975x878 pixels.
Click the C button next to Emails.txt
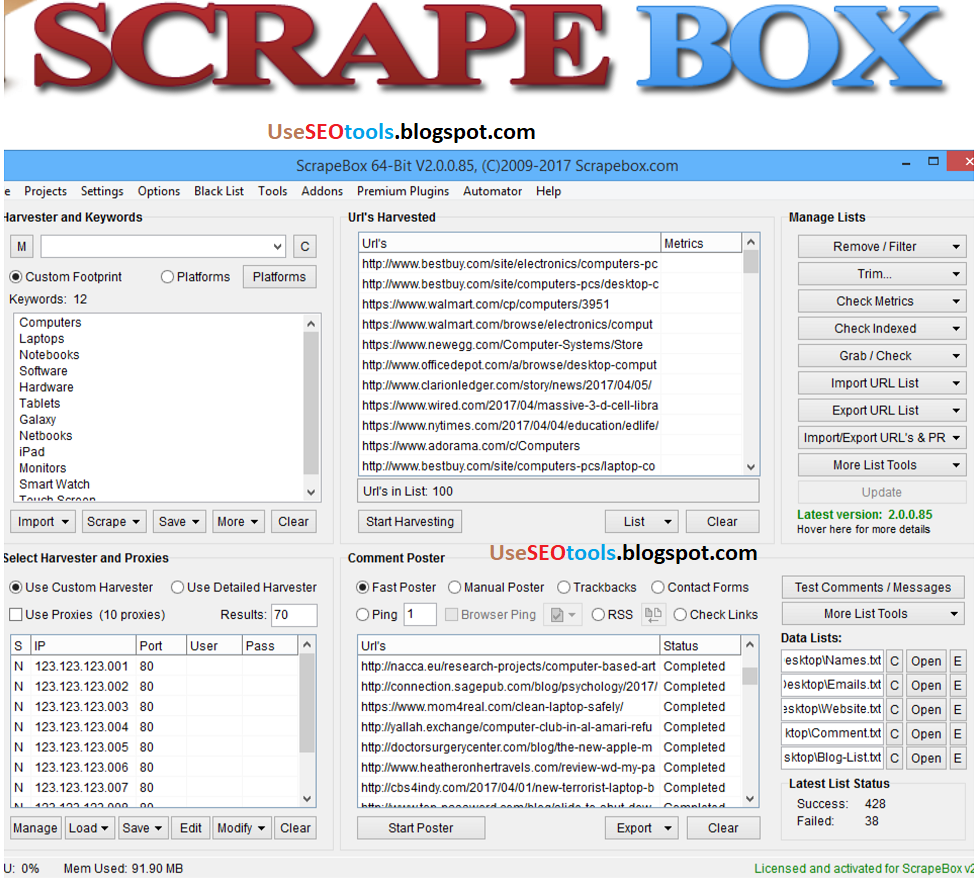pos(894,685)
